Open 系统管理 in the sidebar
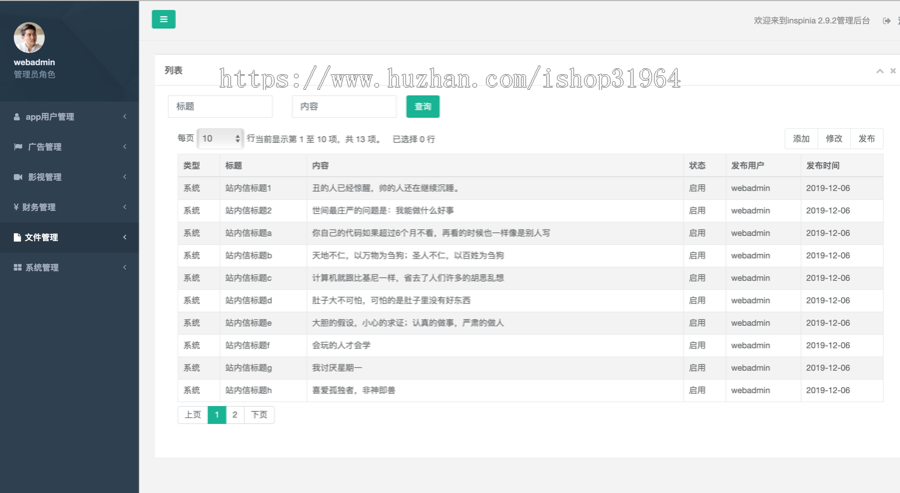The height and width of the screenshot is (493, 900). click(x=69, y=267)
